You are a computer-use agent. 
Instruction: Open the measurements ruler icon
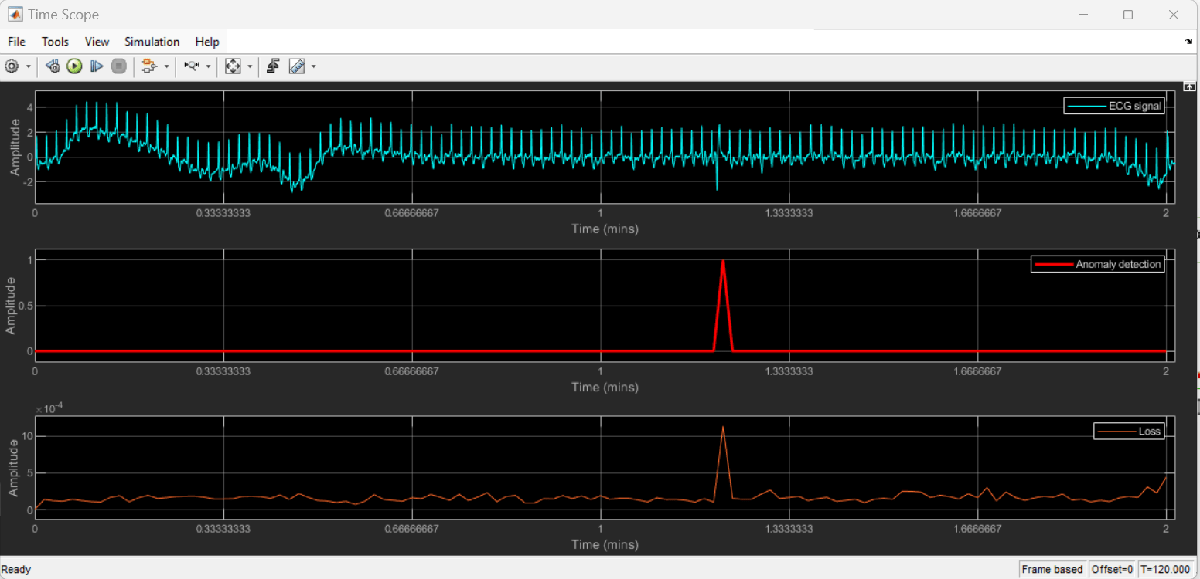[298, 66]
